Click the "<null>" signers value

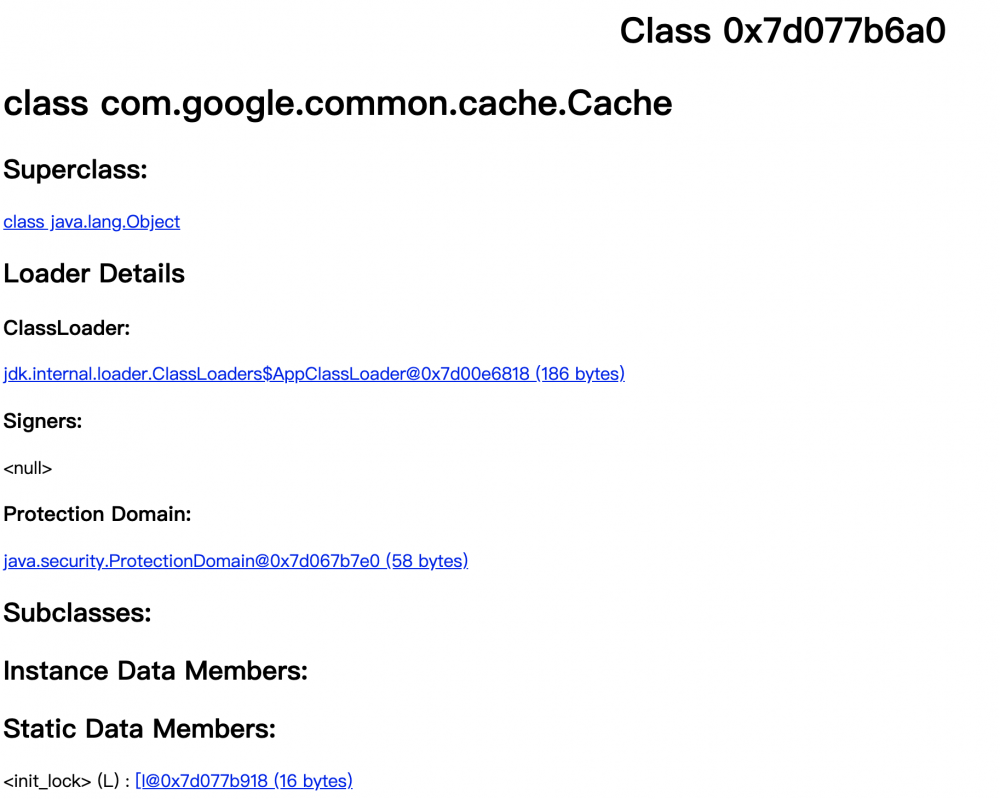pos(27,469)
